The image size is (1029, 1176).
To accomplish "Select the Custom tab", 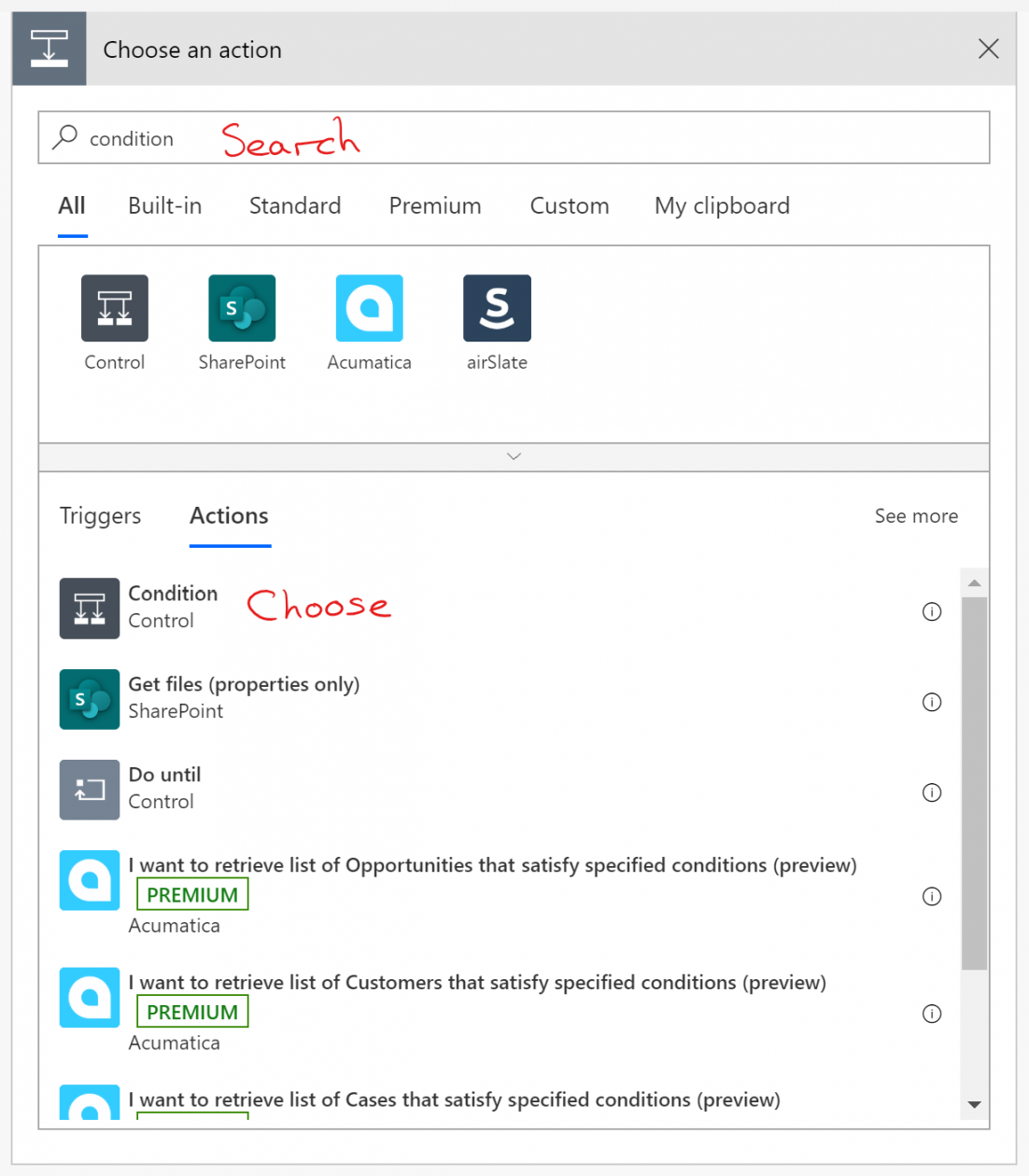I will (570, 206).
